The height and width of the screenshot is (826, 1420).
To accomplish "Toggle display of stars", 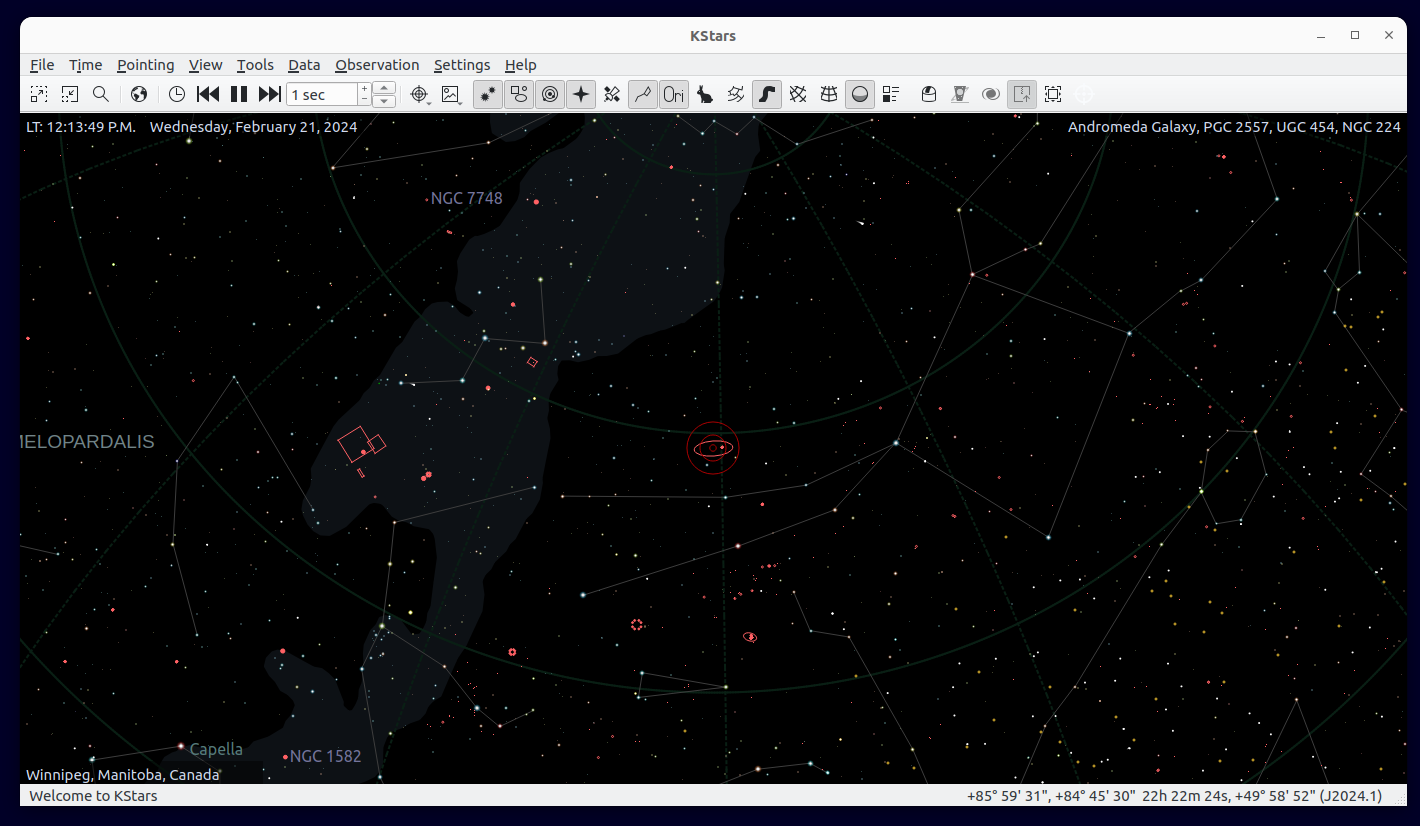I will [488, 94].
